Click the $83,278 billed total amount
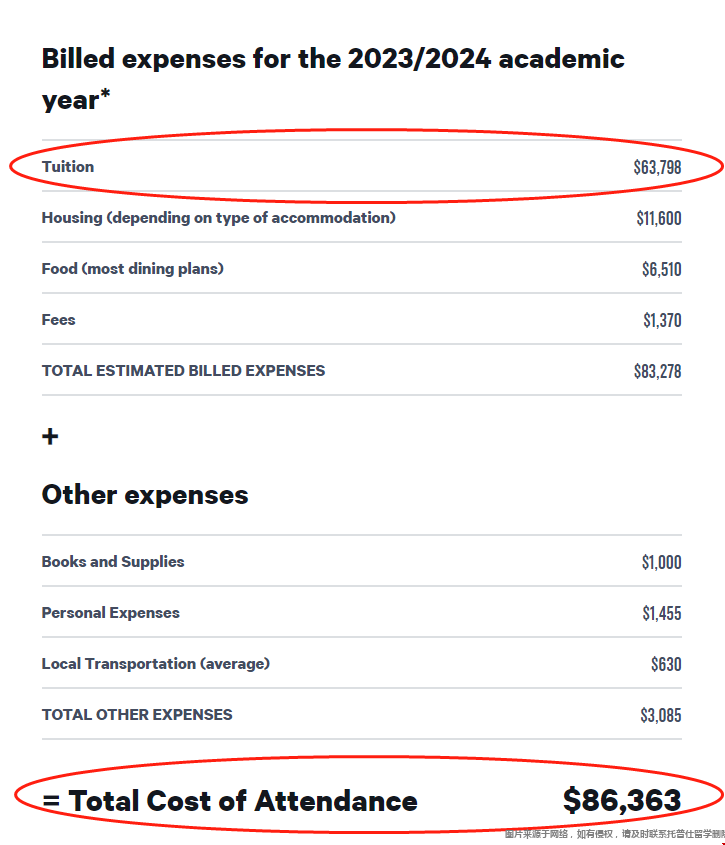The width and height of the screenshot is (725, 845). (x=657, y=371)
